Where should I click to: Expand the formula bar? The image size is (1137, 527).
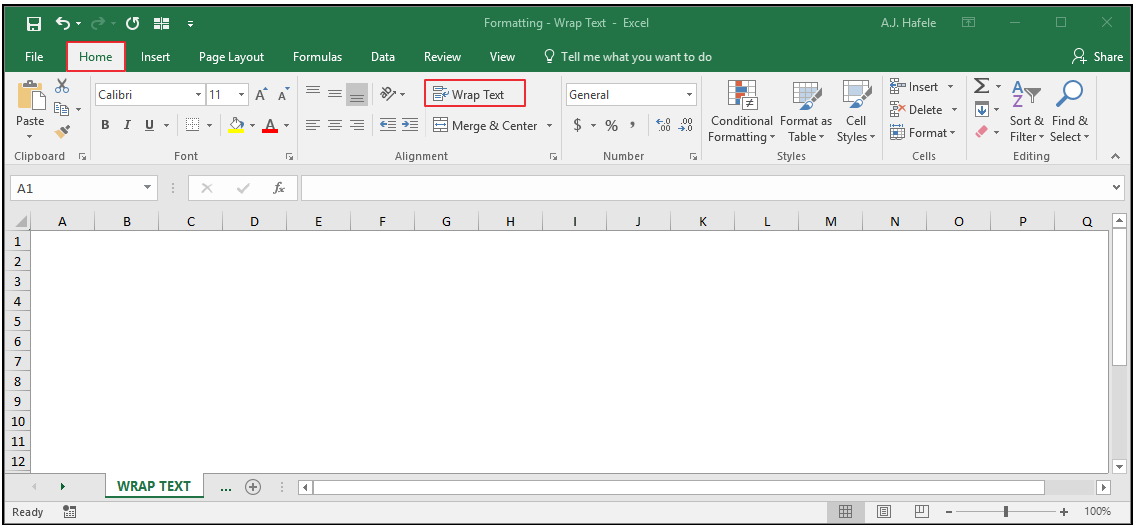(x=1117, y=188)
